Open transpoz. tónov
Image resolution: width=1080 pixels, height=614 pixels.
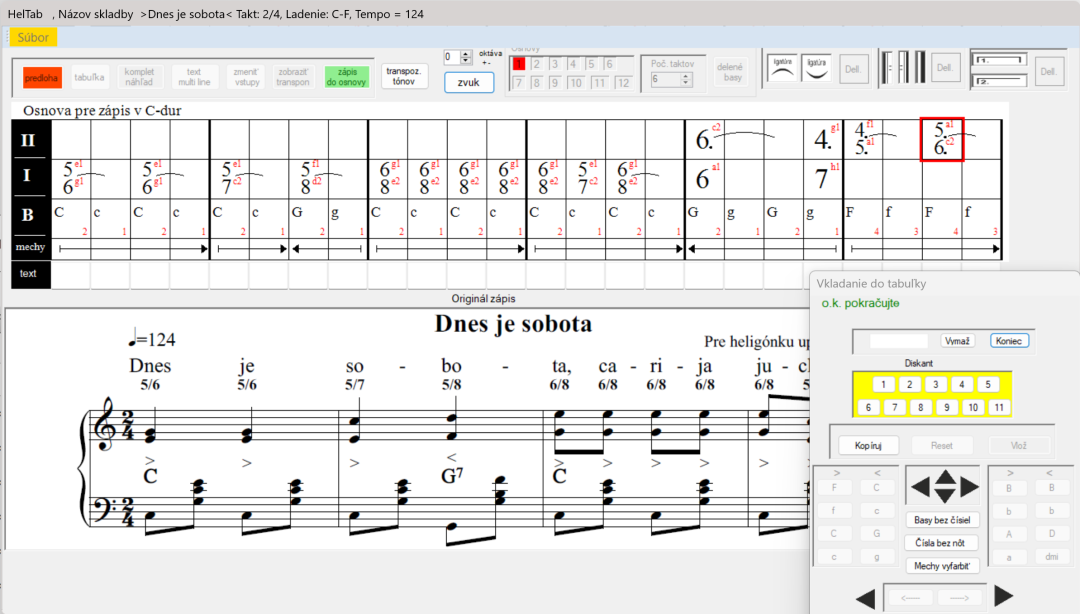point(404,76)
